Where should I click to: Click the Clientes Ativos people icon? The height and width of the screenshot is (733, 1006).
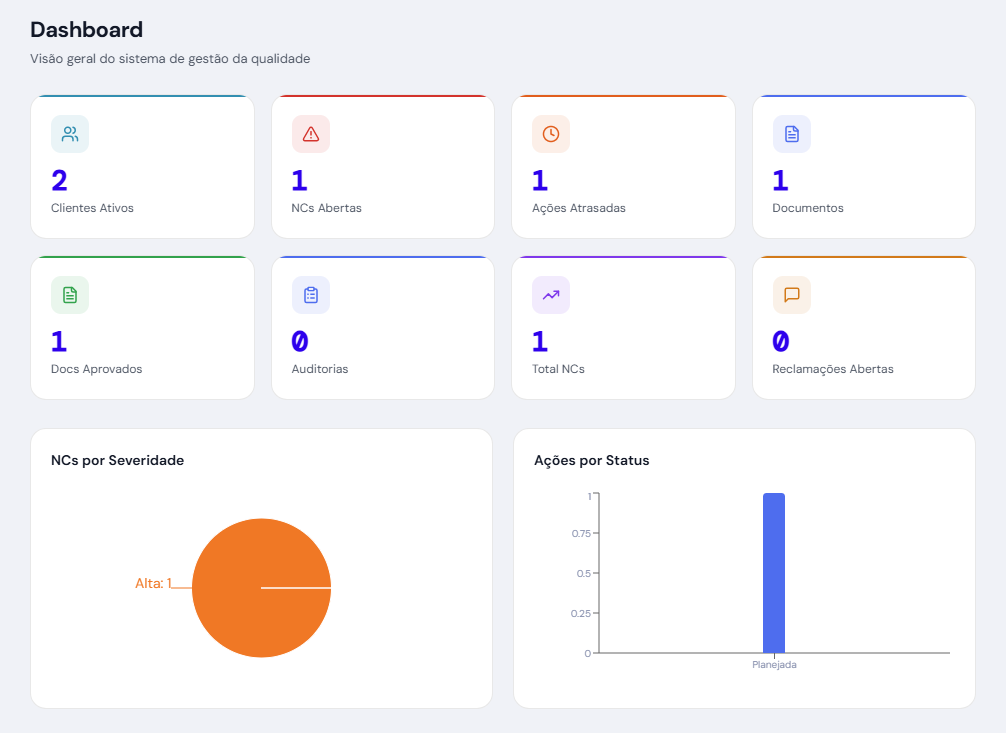(x=70, y=133)
